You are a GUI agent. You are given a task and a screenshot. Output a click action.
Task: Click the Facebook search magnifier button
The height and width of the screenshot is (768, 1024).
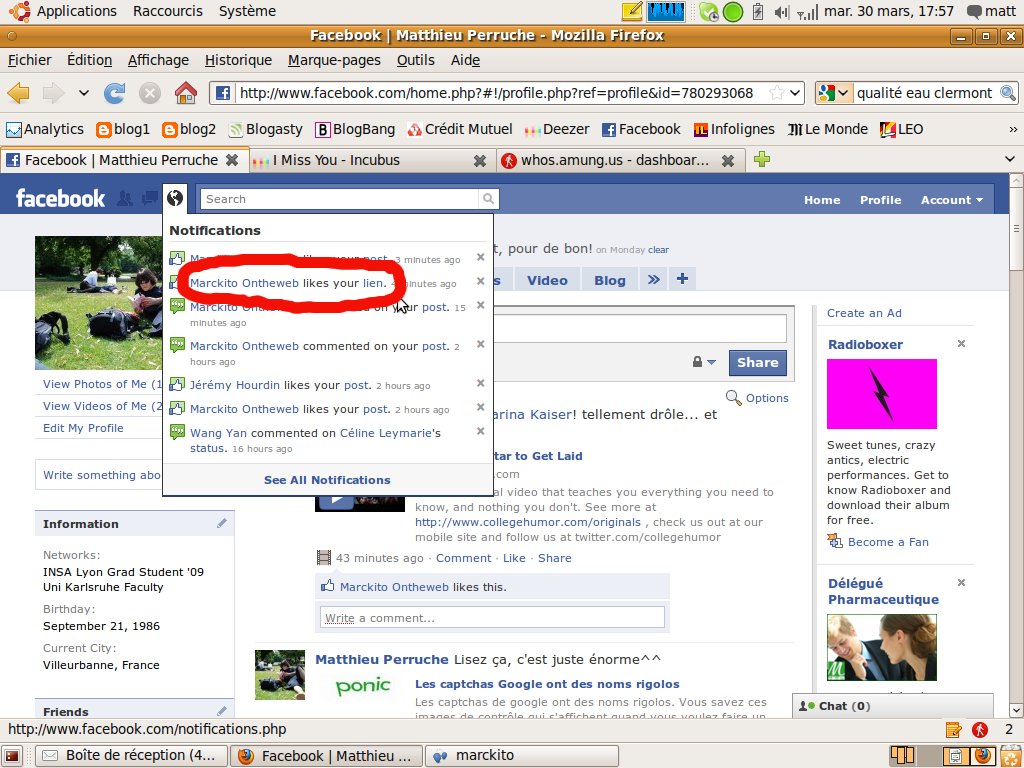click(488, 199)
